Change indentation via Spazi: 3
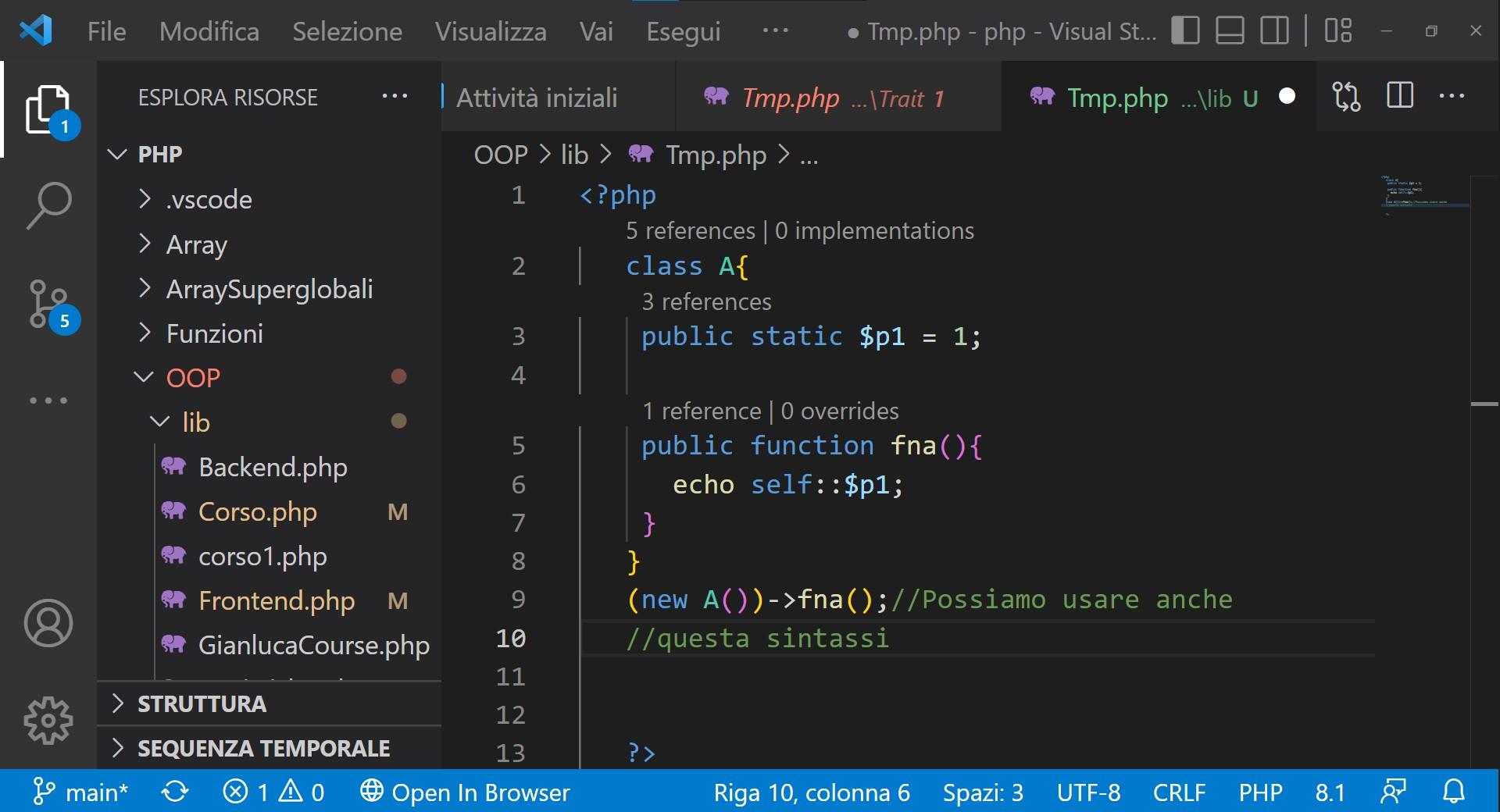 pyautogui.click(x=983, y=792)
